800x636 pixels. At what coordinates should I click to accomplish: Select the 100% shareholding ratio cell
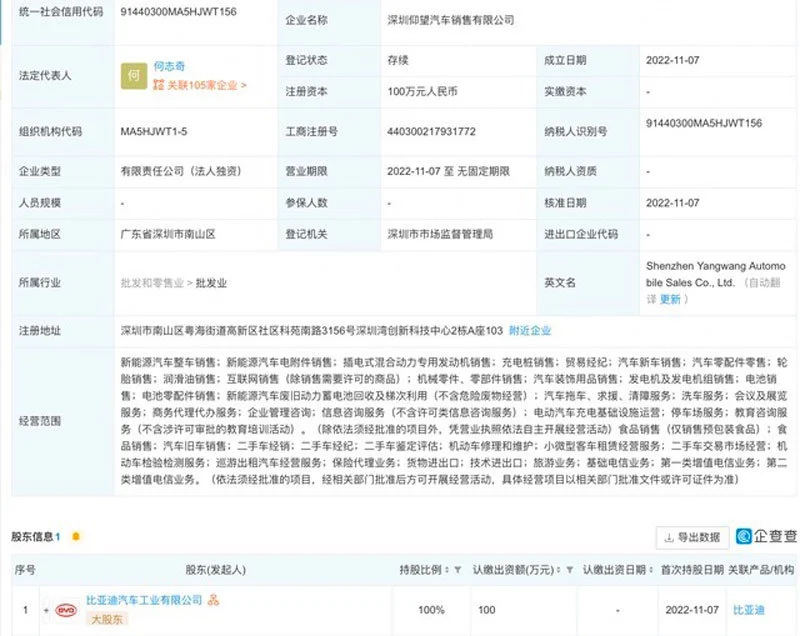[431, 610]
